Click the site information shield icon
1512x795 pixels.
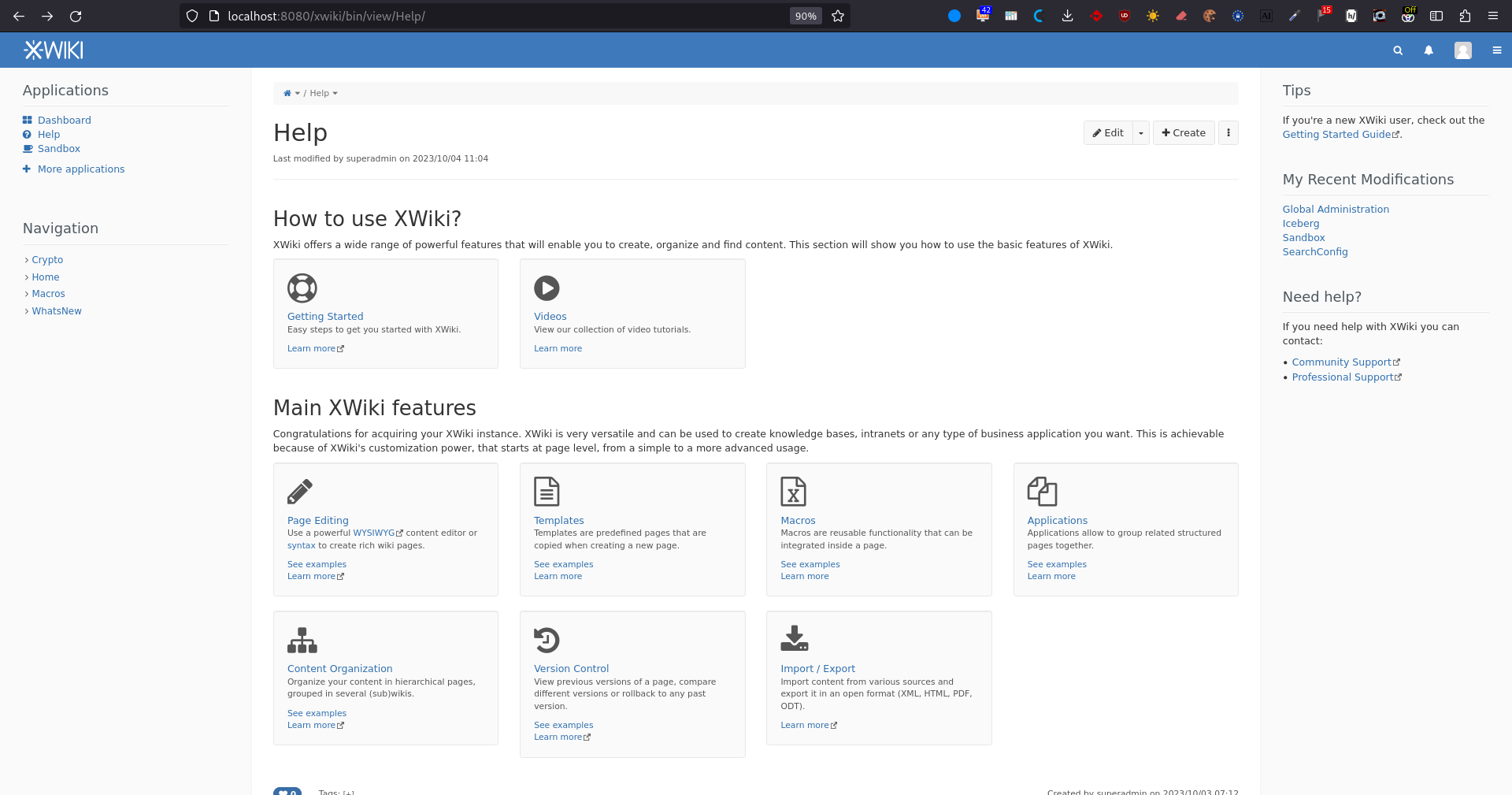tap(192, 16)
